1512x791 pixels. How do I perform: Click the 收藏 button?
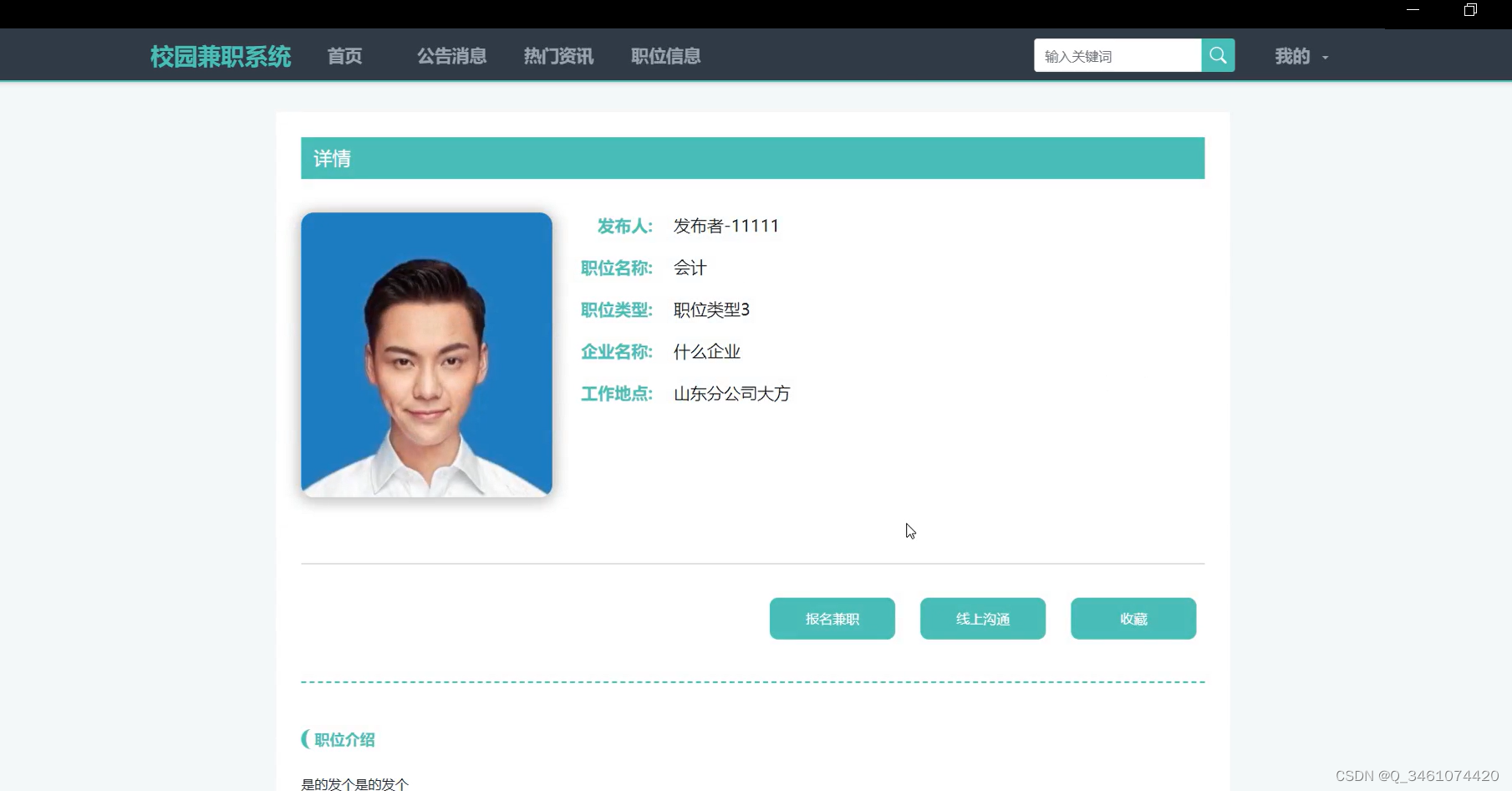[1133, 619]
